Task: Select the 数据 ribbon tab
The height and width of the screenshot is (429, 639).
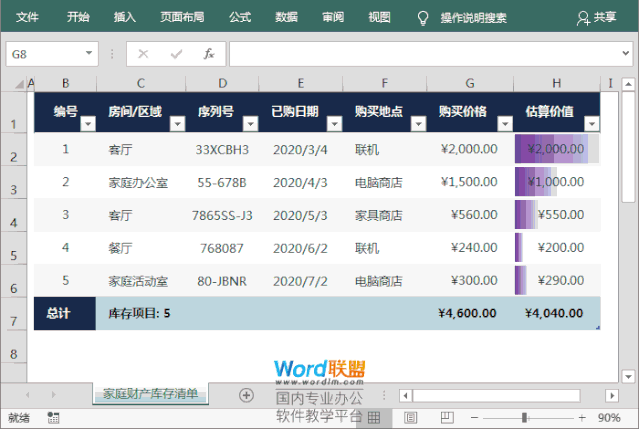Action: [286, 17]
